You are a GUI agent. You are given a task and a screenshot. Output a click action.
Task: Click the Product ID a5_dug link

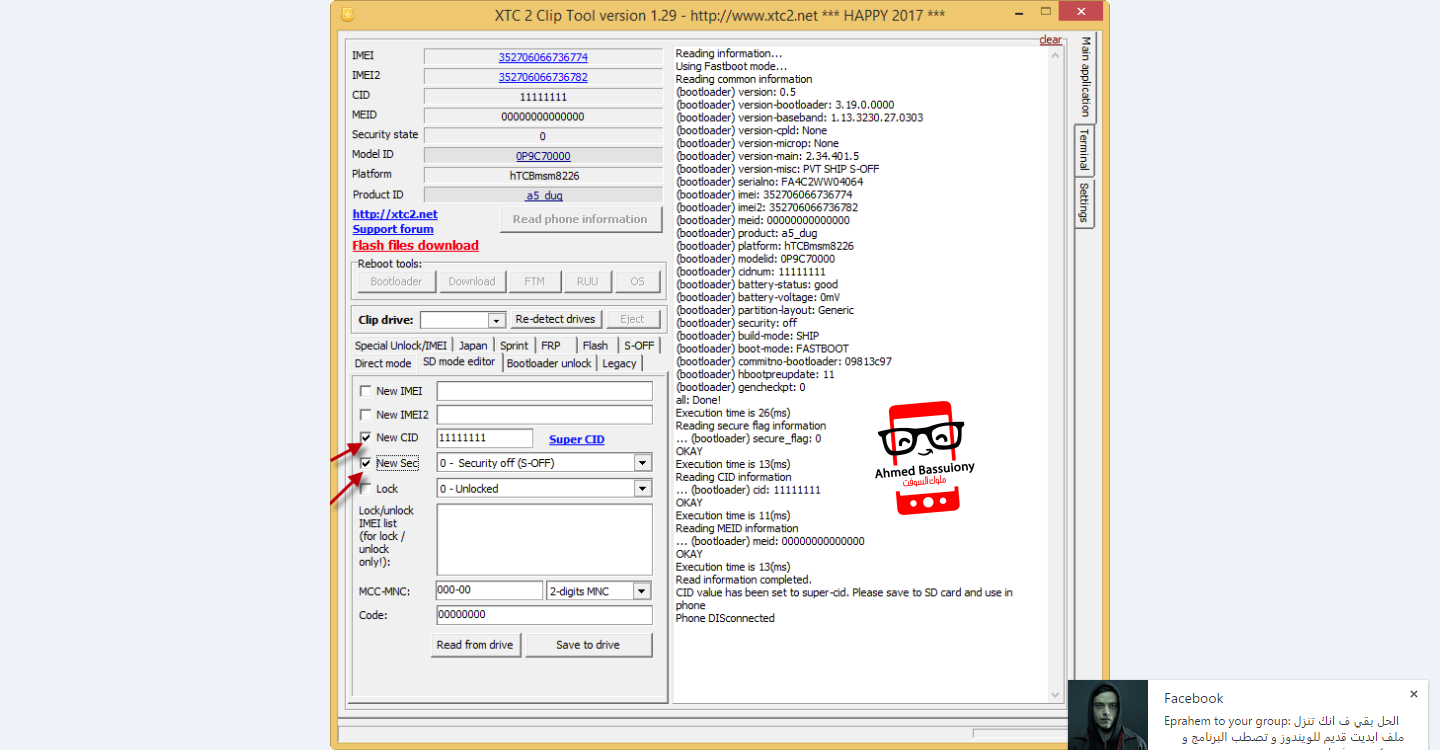[x=543, y=195]
